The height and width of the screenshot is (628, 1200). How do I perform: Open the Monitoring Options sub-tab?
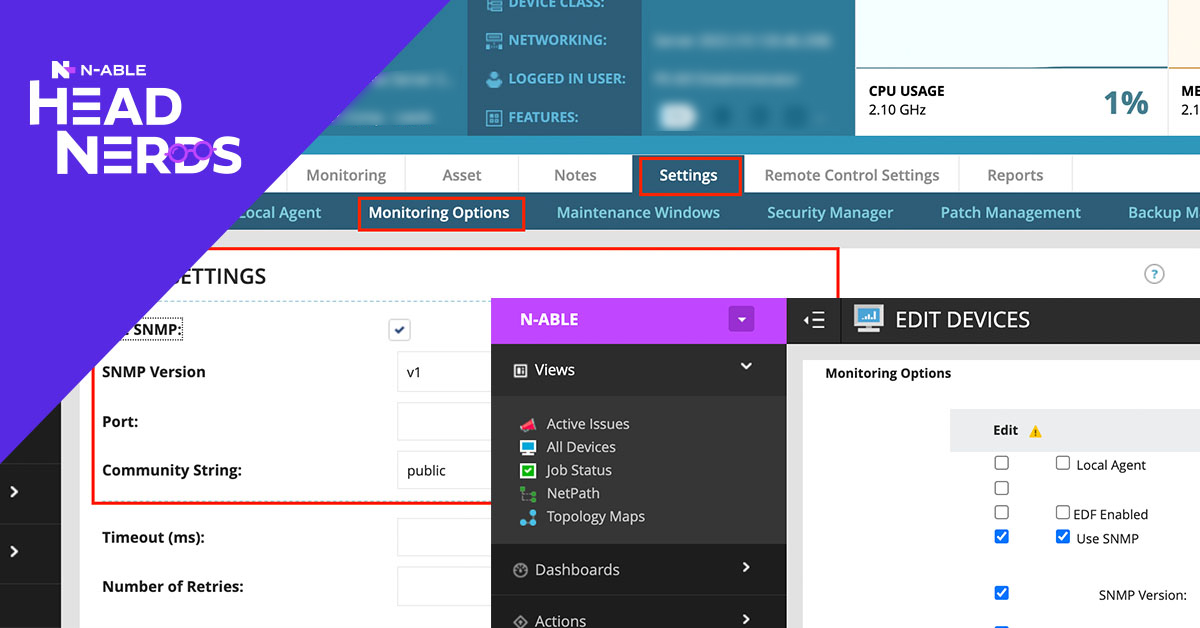tap(439, 212)
